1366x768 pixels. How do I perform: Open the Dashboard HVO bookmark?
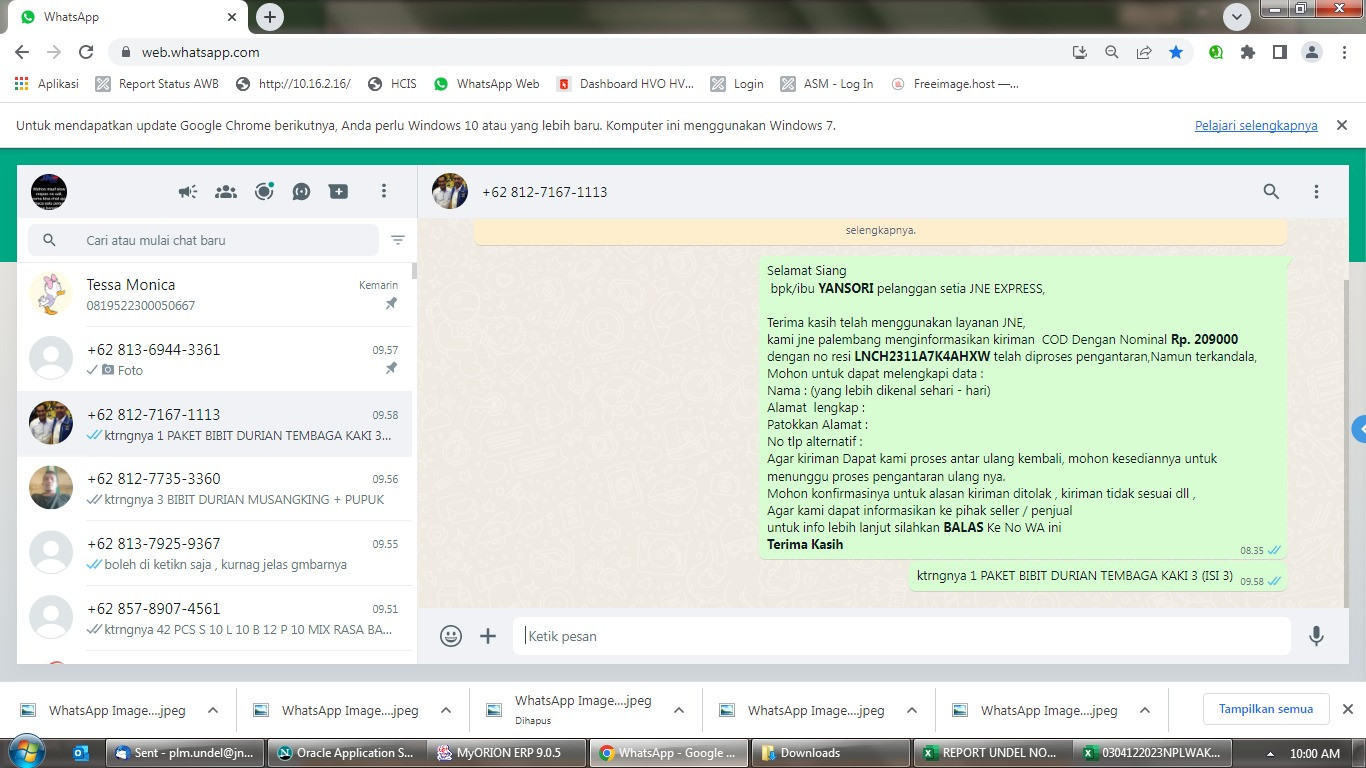tap(625, 84)
